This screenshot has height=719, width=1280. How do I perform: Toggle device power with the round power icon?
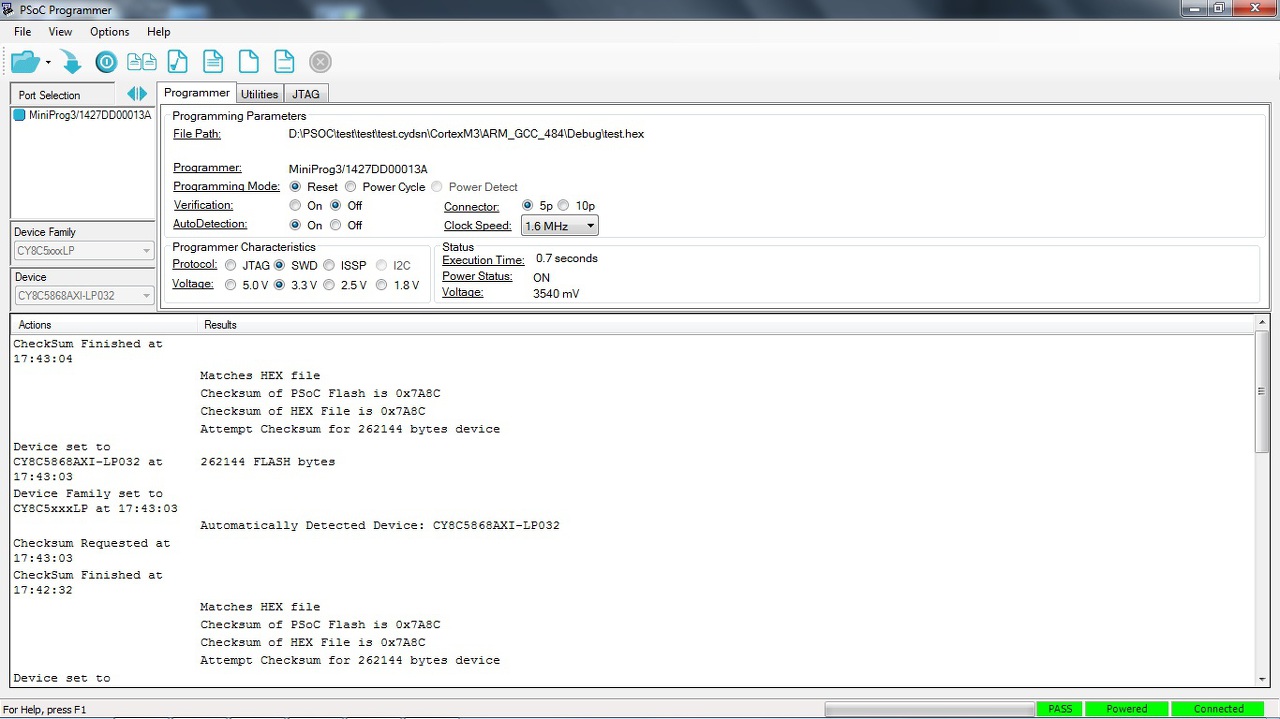106,62
